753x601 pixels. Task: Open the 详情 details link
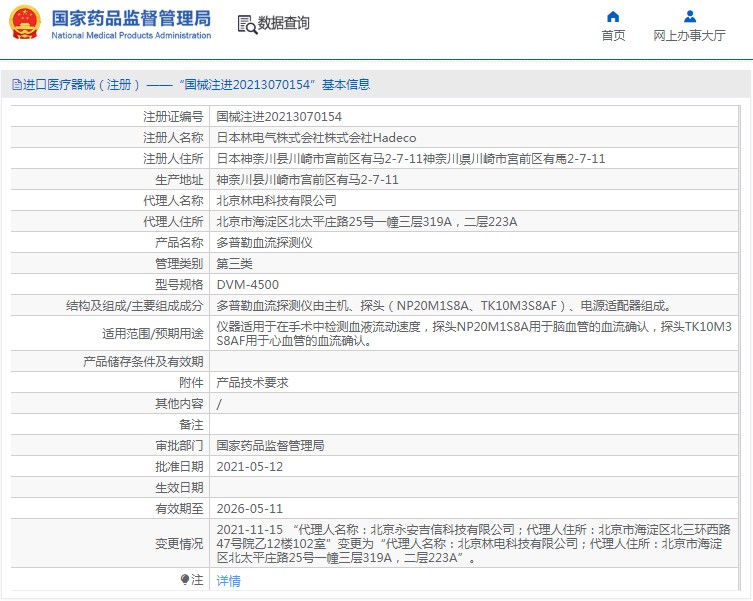click(228, 581)
